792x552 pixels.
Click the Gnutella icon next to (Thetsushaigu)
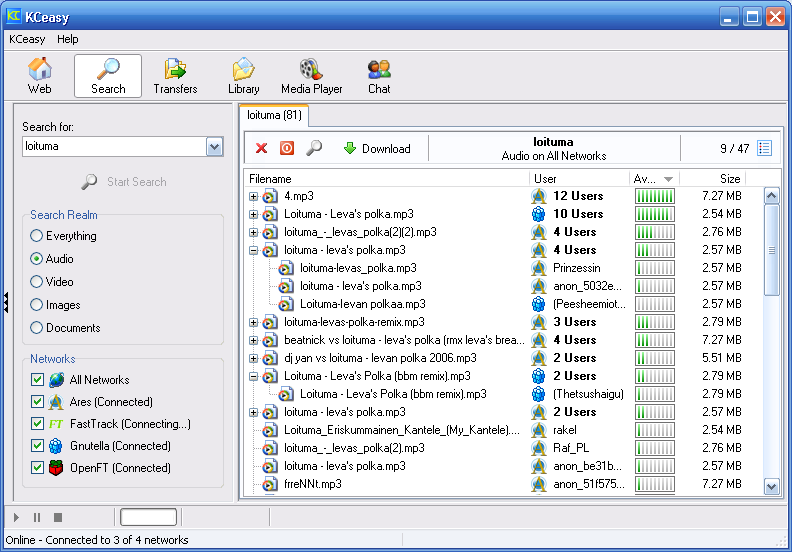click(x=539, y=394)
